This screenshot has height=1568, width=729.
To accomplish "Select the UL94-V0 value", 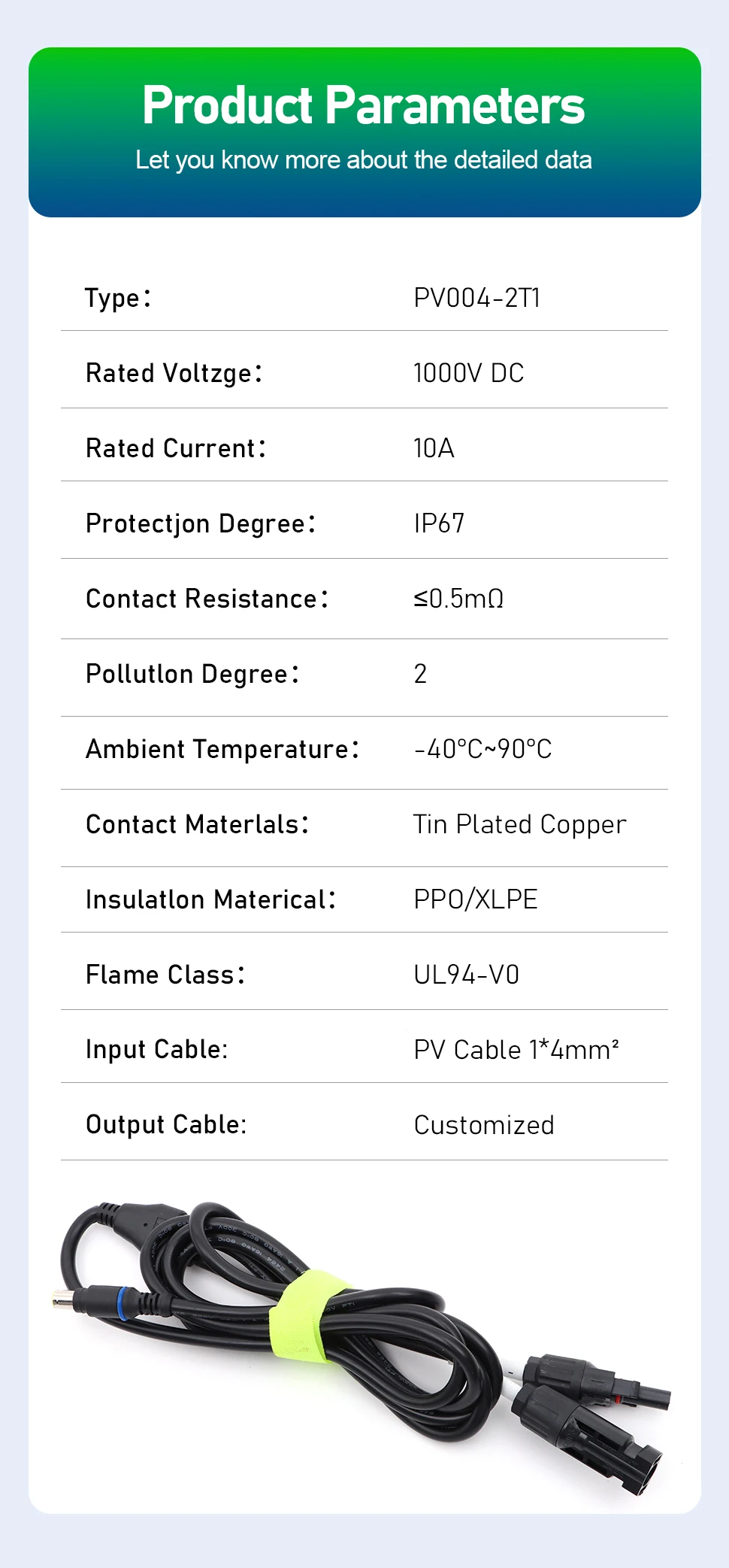I will [x=466, y=975].
